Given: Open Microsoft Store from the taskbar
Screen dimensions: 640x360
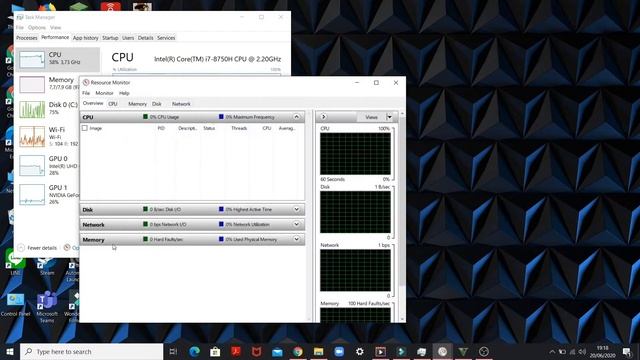Looking at the screenshot, I should click(215, 351).
